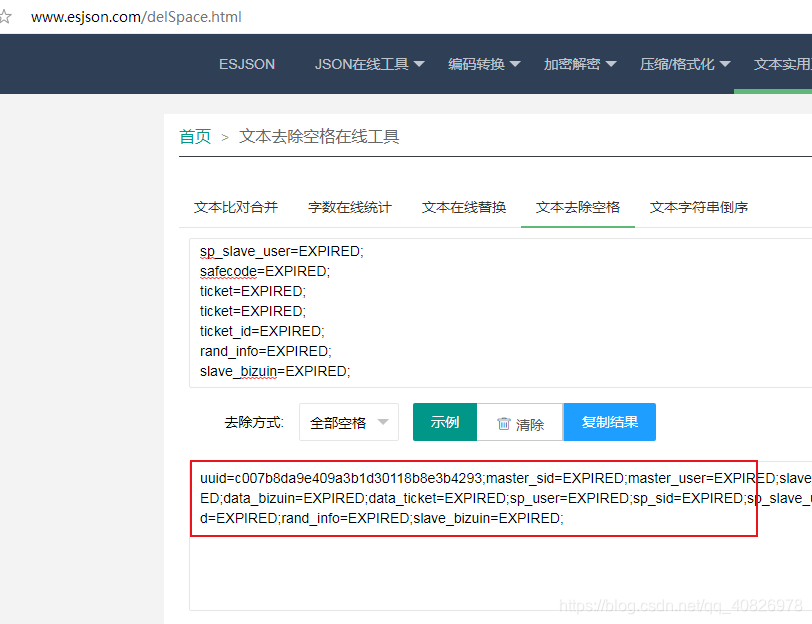Switch to the 字数在线统计 tab
Viewport: 812px width, 624px height.
coord(349,207)
